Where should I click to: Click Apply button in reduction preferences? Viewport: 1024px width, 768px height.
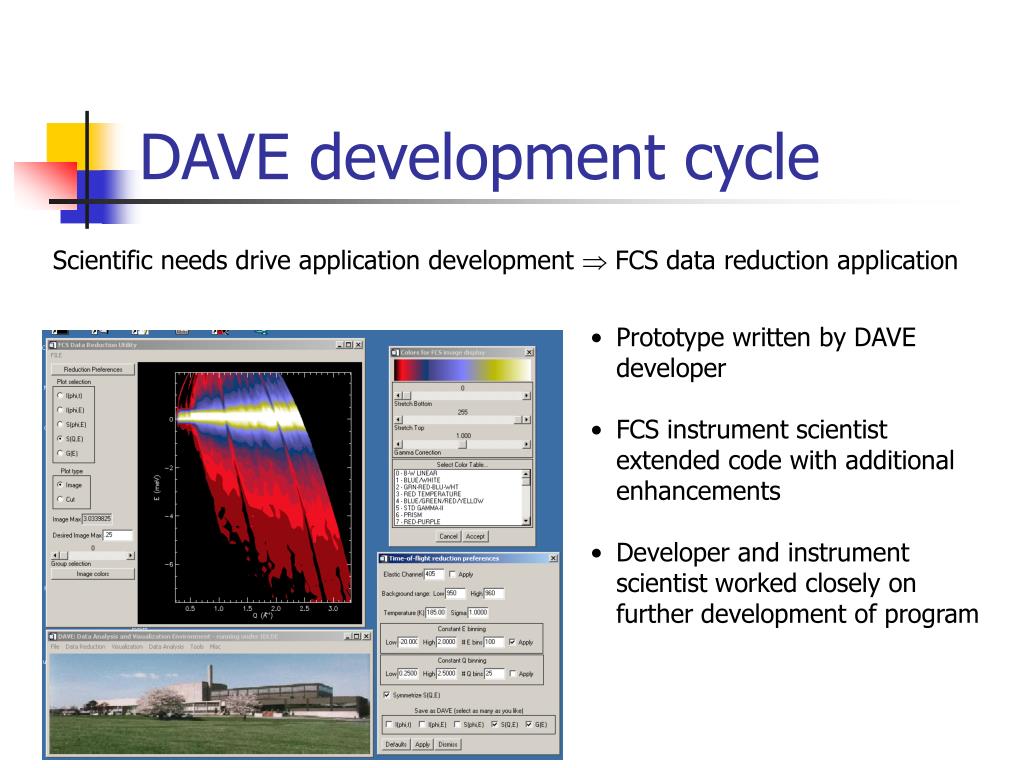click(x=423, y=744)
